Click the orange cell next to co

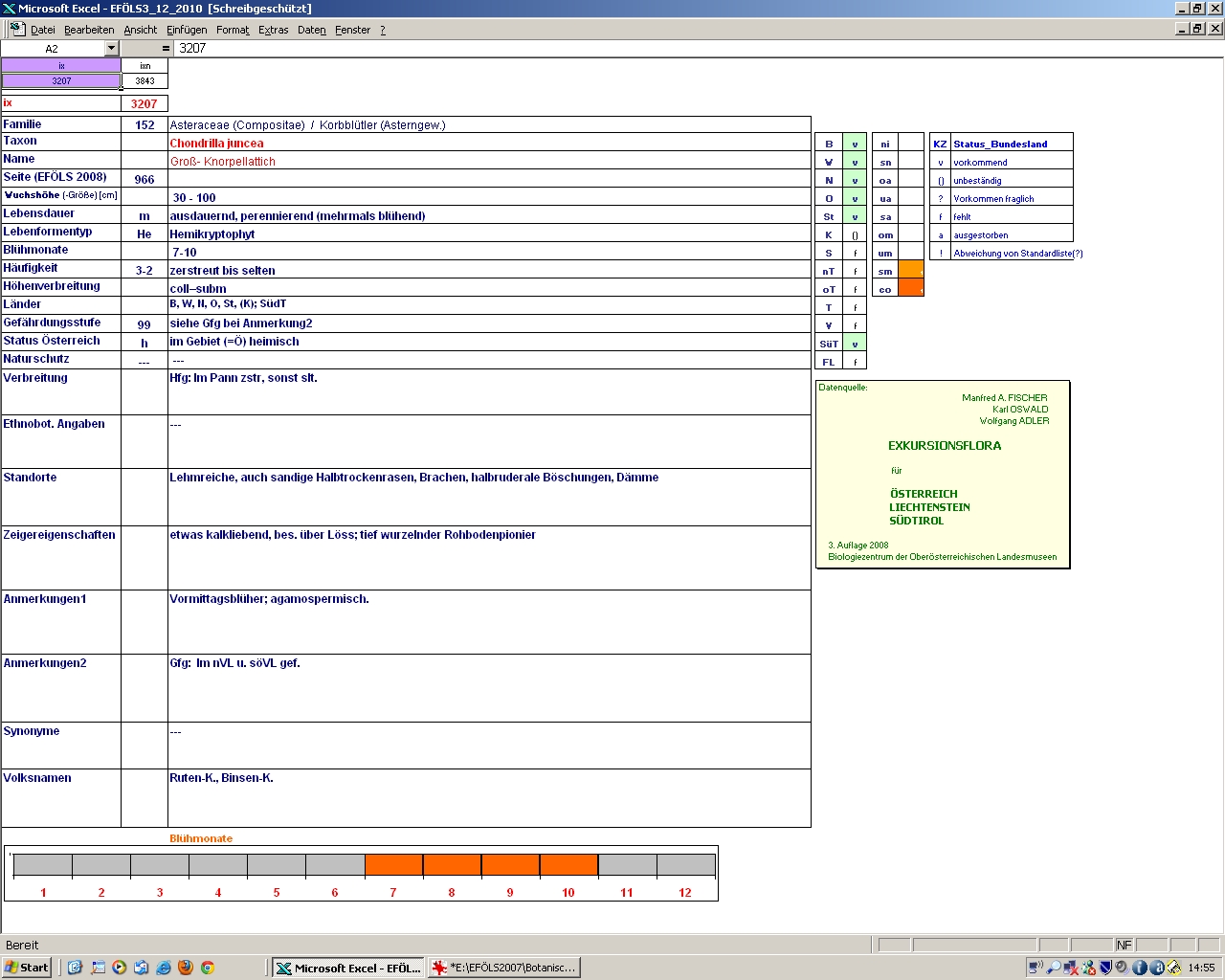(911, 289)
